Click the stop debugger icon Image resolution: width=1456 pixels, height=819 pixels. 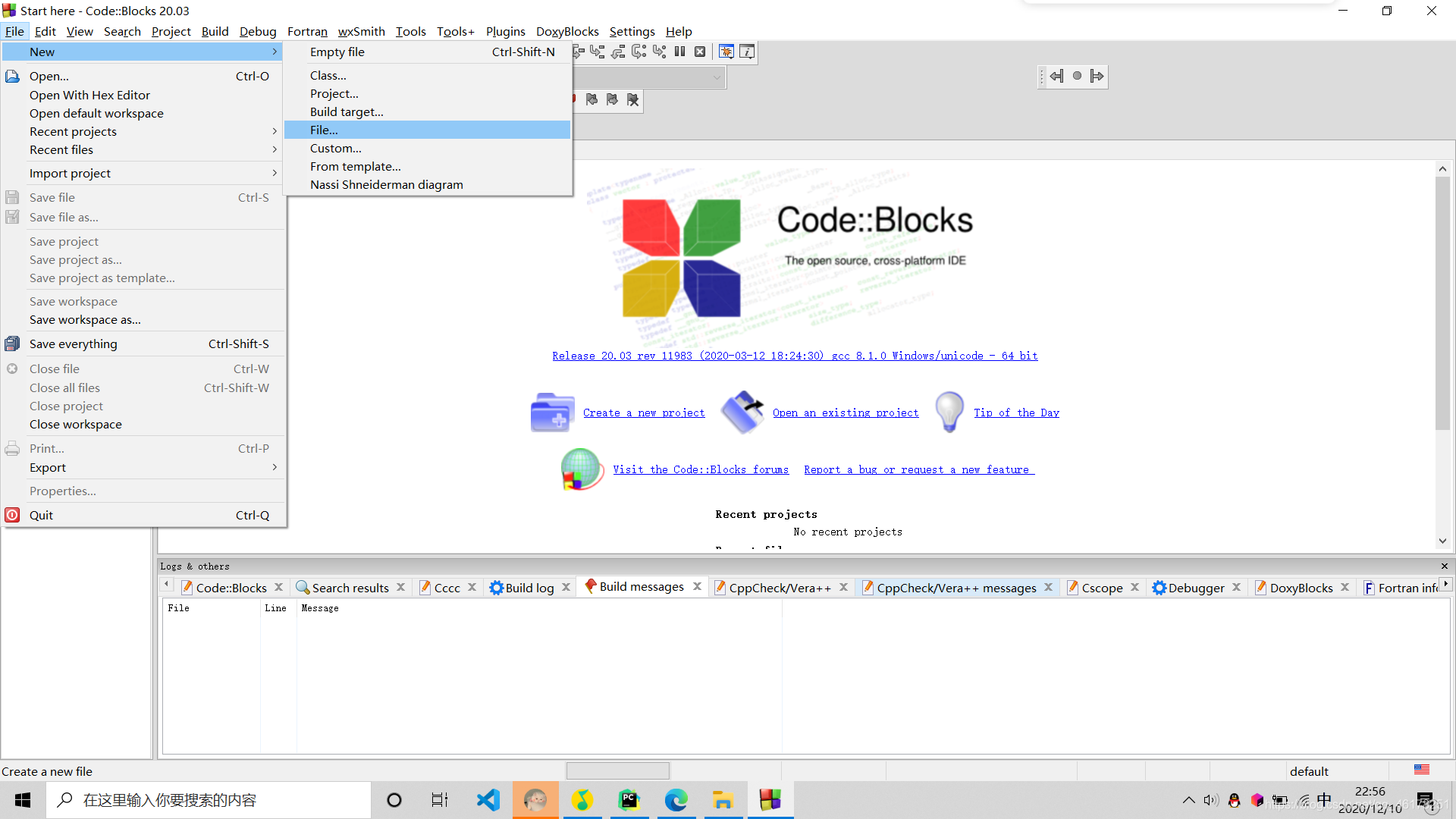coord(700,52)
